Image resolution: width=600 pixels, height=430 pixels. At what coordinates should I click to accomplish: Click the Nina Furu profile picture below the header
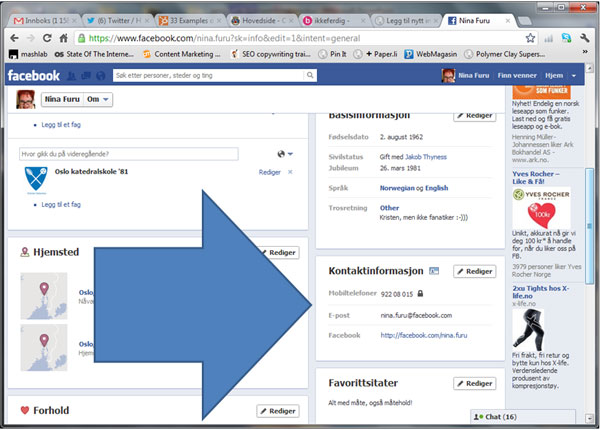(x=26, y=99)
